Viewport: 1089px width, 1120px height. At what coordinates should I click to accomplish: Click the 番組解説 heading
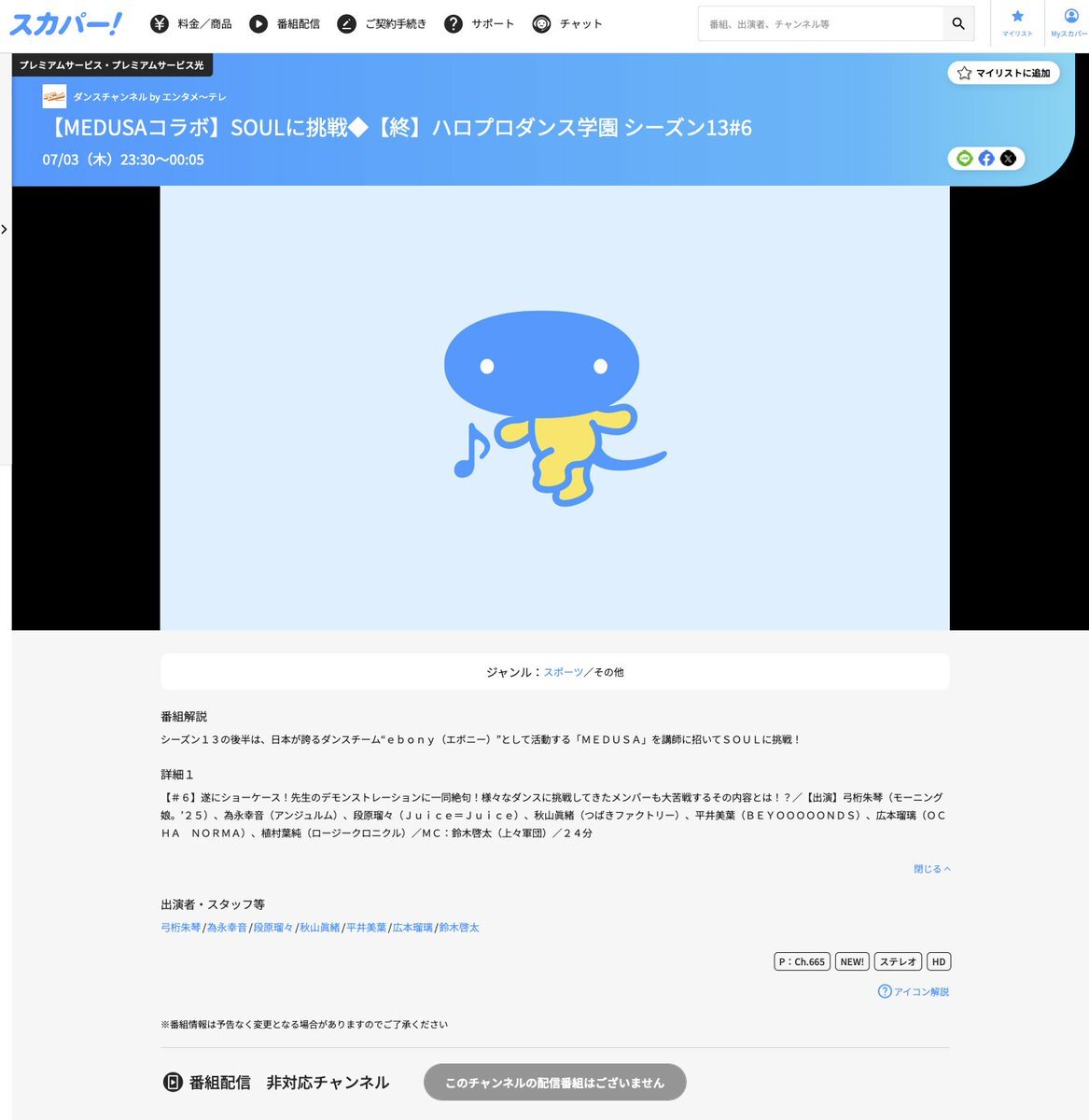(184, 717)
